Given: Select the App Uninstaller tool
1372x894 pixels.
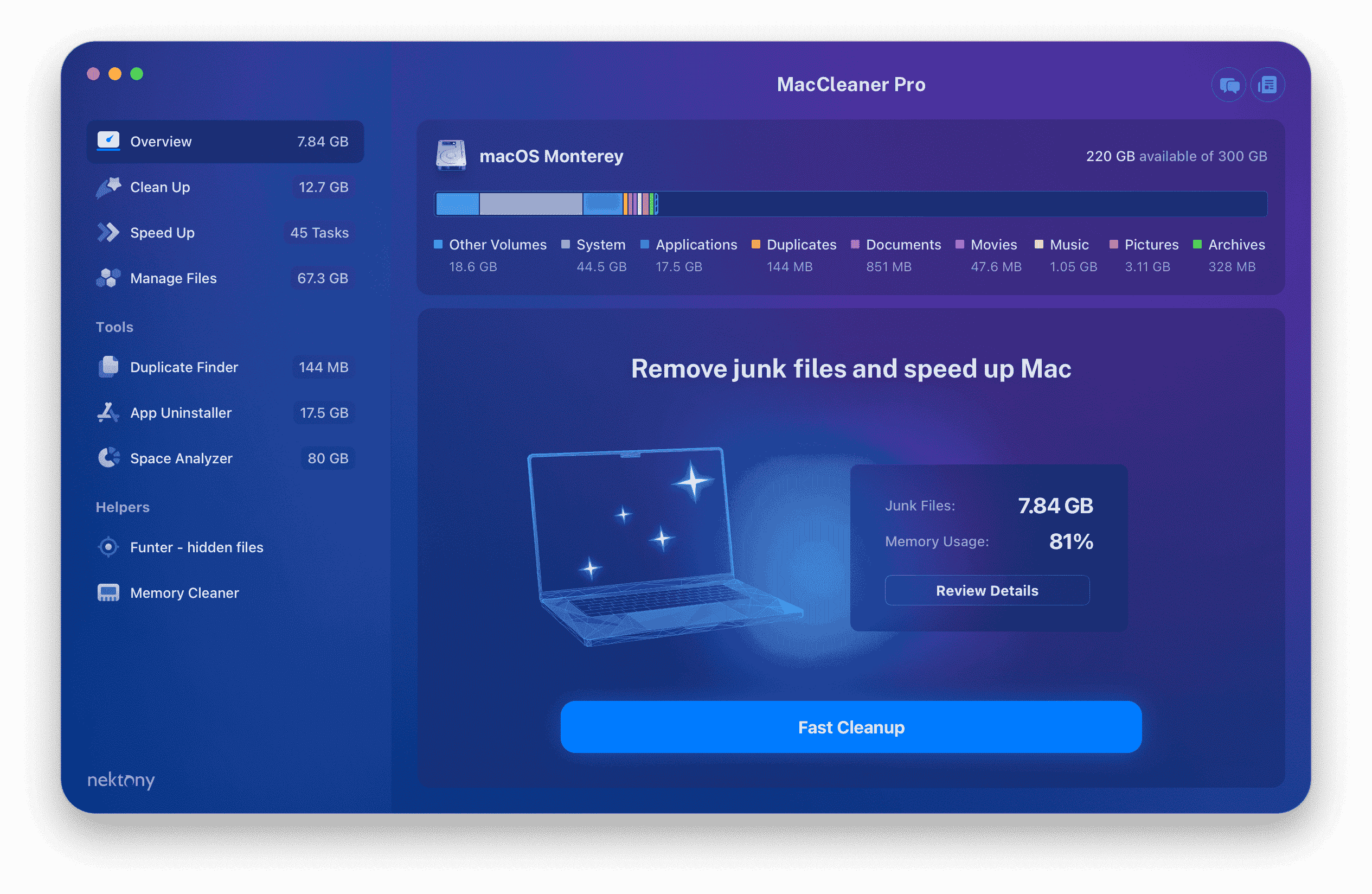Looking at the screenshot, I should [181, 412].
